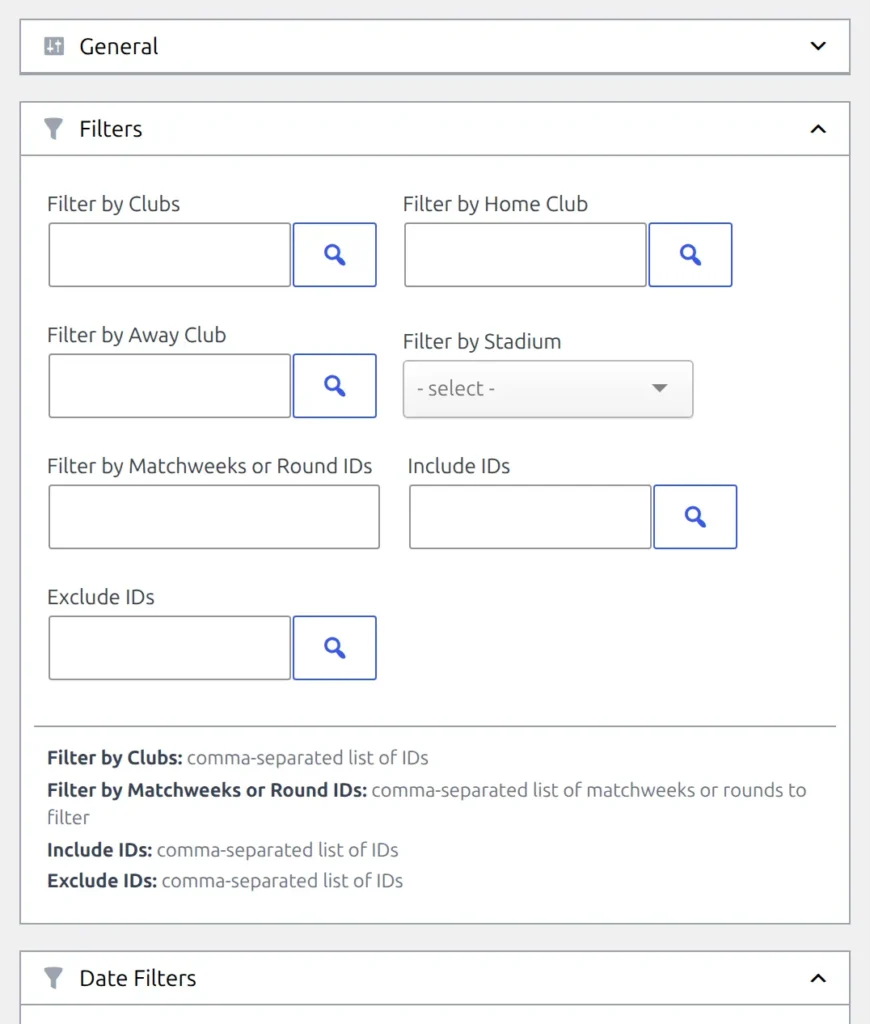Focus the Filter by Clubs input field
This screenshot has width=870, height=1024.
point(170,255)
